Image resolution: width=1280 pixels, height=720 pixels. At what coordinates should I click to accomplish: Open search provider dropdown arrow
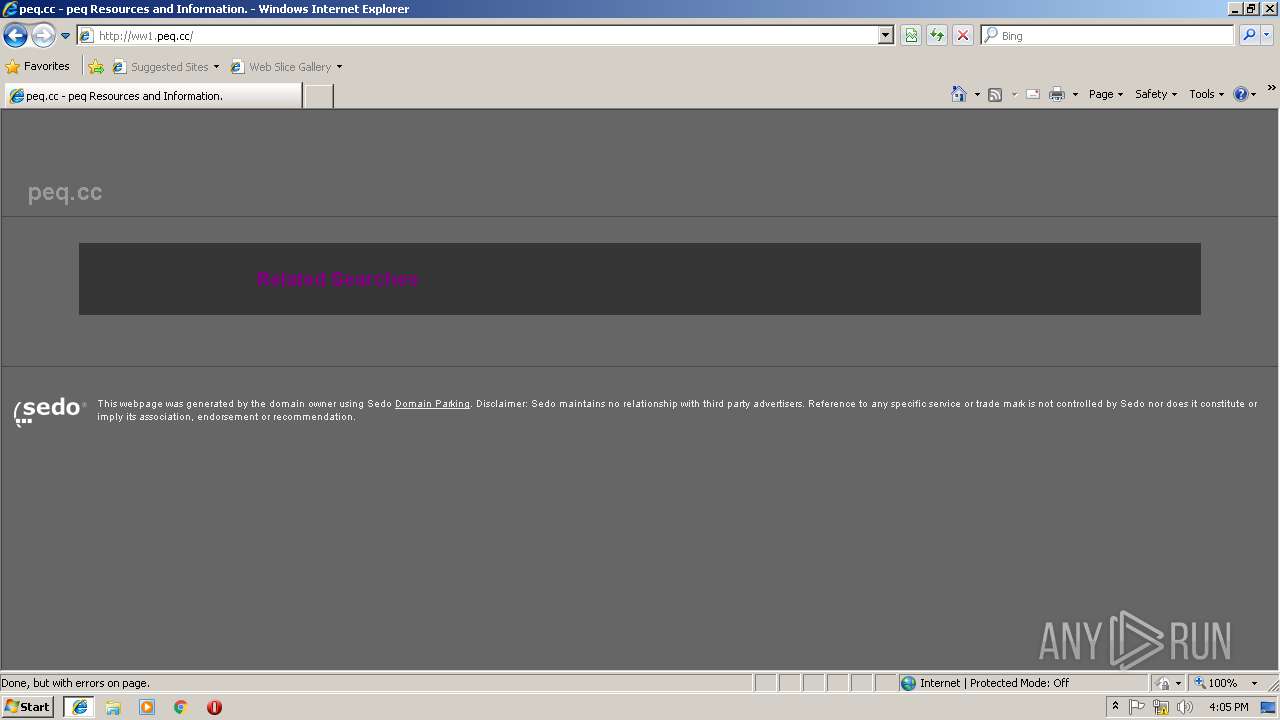(x=1267, y=35)
